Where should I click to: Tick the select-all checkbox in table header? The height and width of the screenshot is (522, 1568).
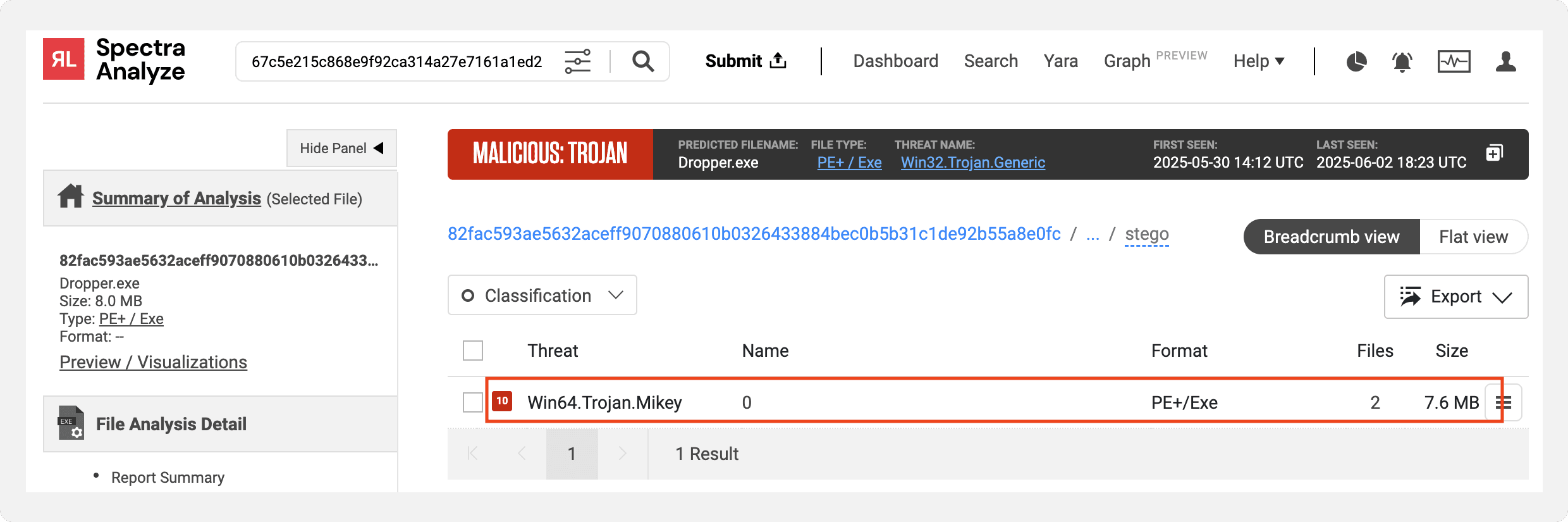coord(473,351)
